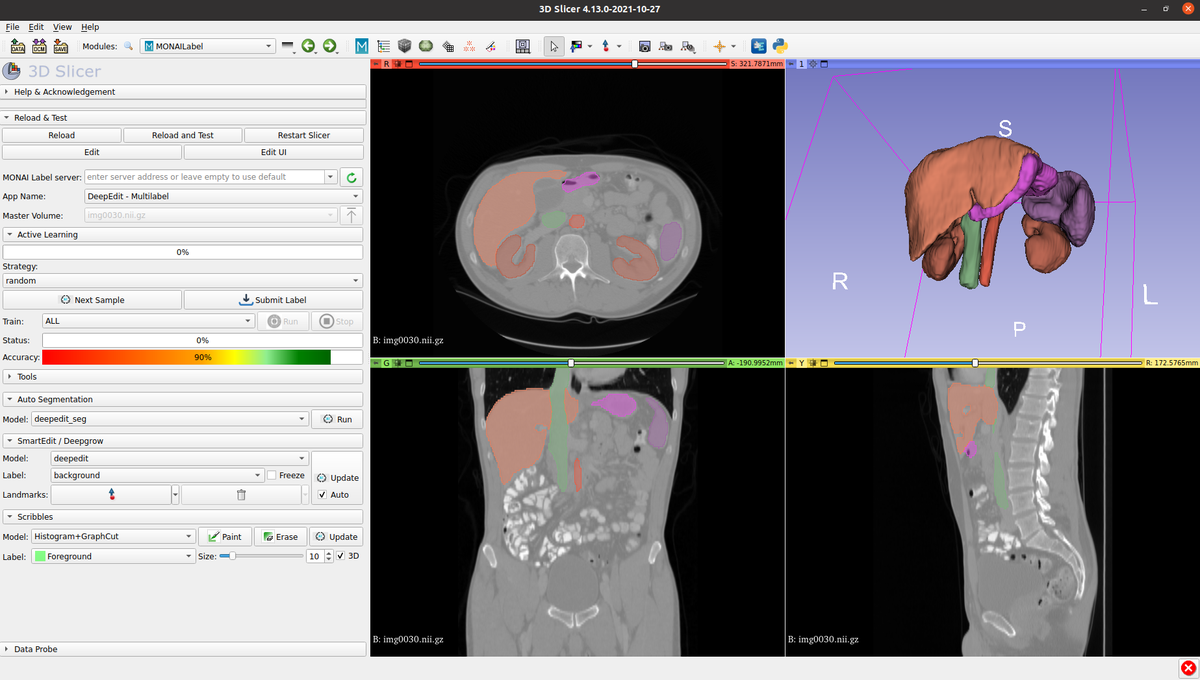This screenshot has width=1200, height=680.
Task: Toggle the 3D checkbox in Scribbles section
Action: [340, 555]
